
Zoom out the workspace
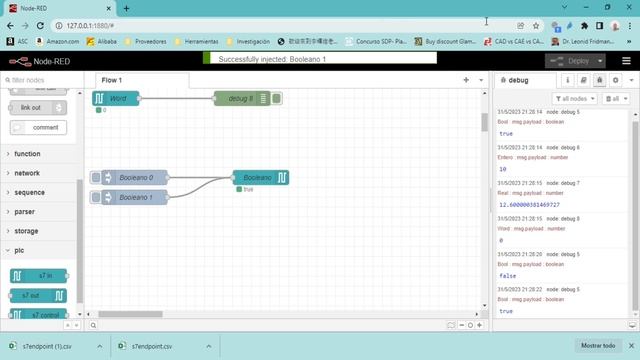[x=462, y=325]
